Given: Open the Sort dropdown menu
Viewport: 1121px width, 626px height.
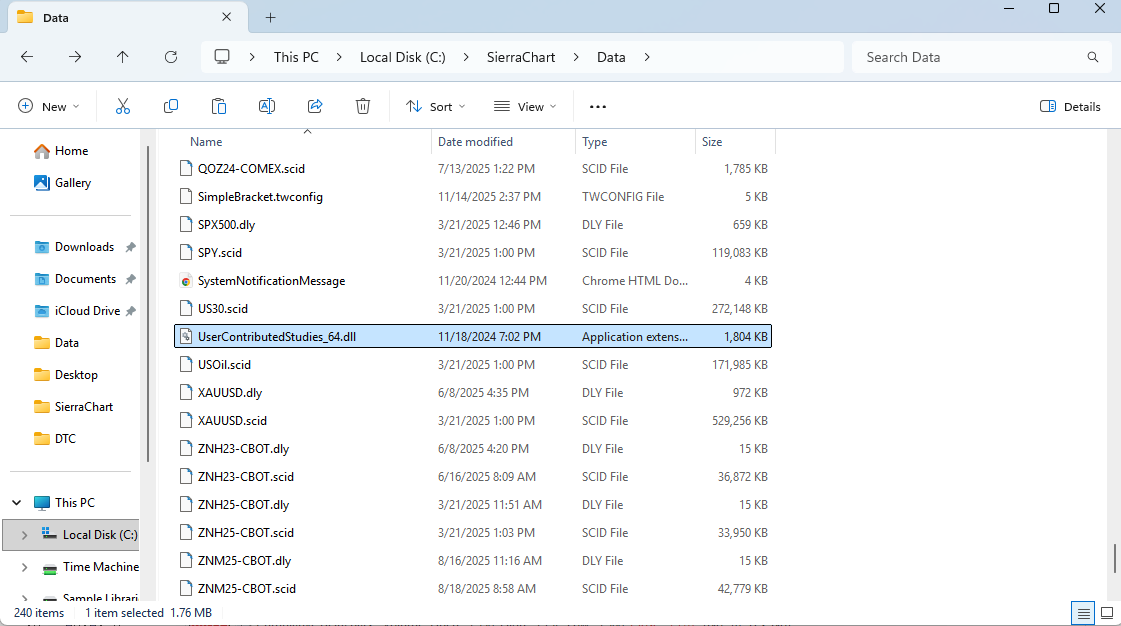Looking at the screenshot, I should tap(435, 106).
